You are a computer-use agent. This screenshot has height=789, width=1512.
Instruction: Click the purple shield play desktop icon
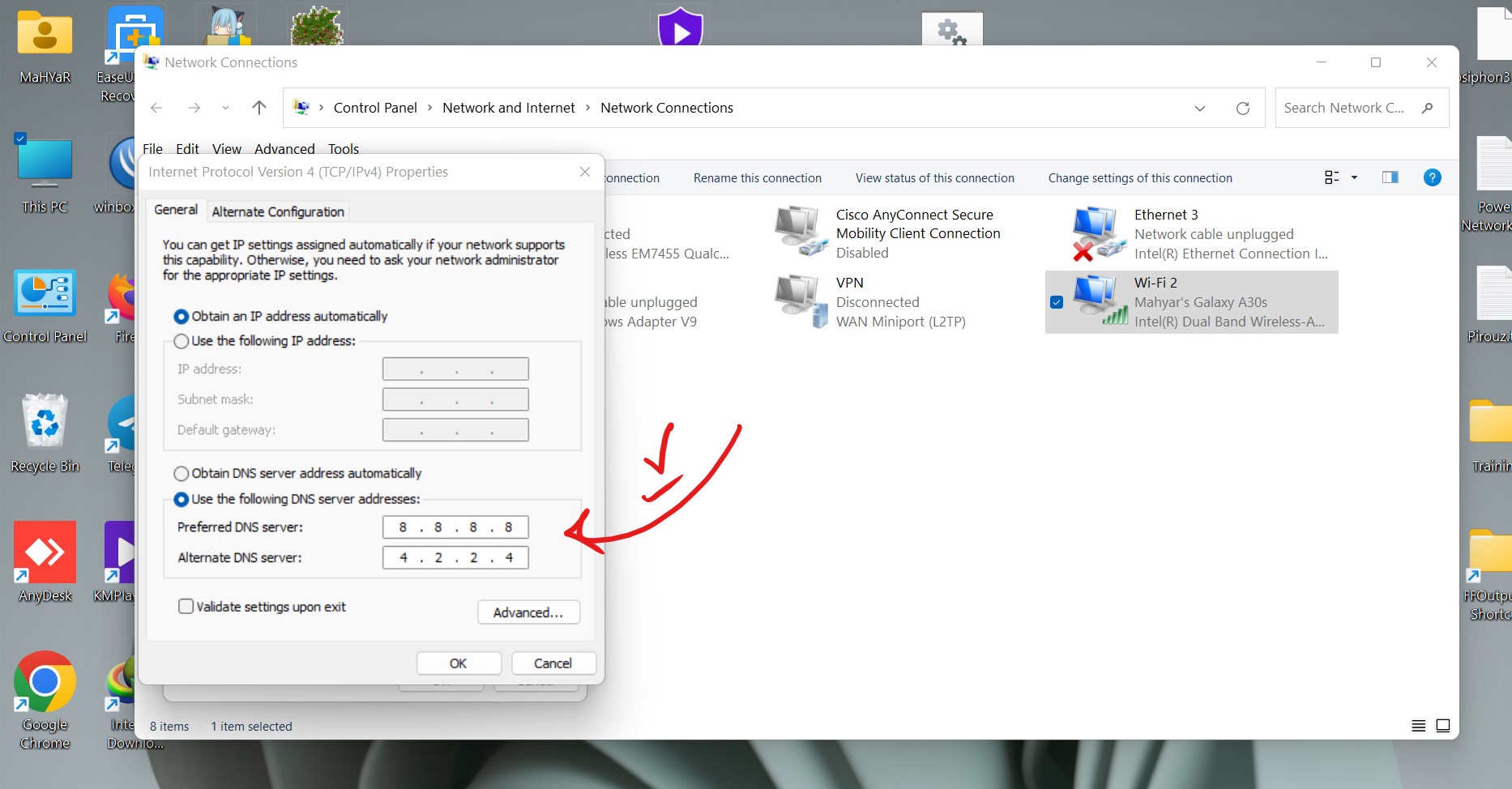point(680,28)
